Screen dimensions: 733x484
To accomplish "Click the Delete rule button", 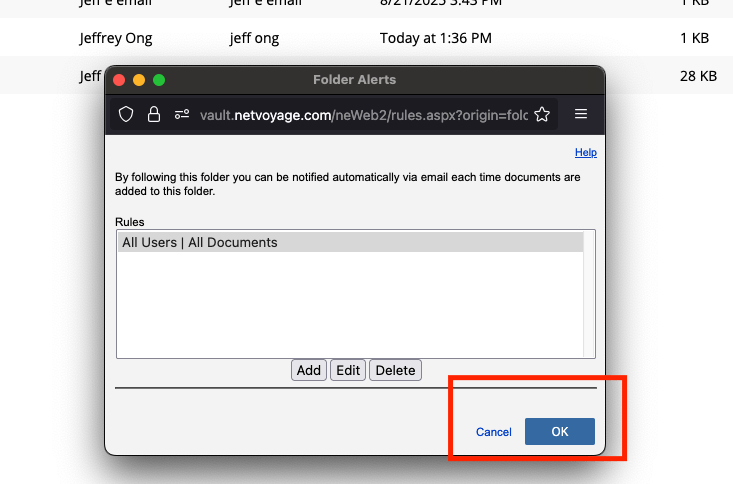I will [395, 370].
